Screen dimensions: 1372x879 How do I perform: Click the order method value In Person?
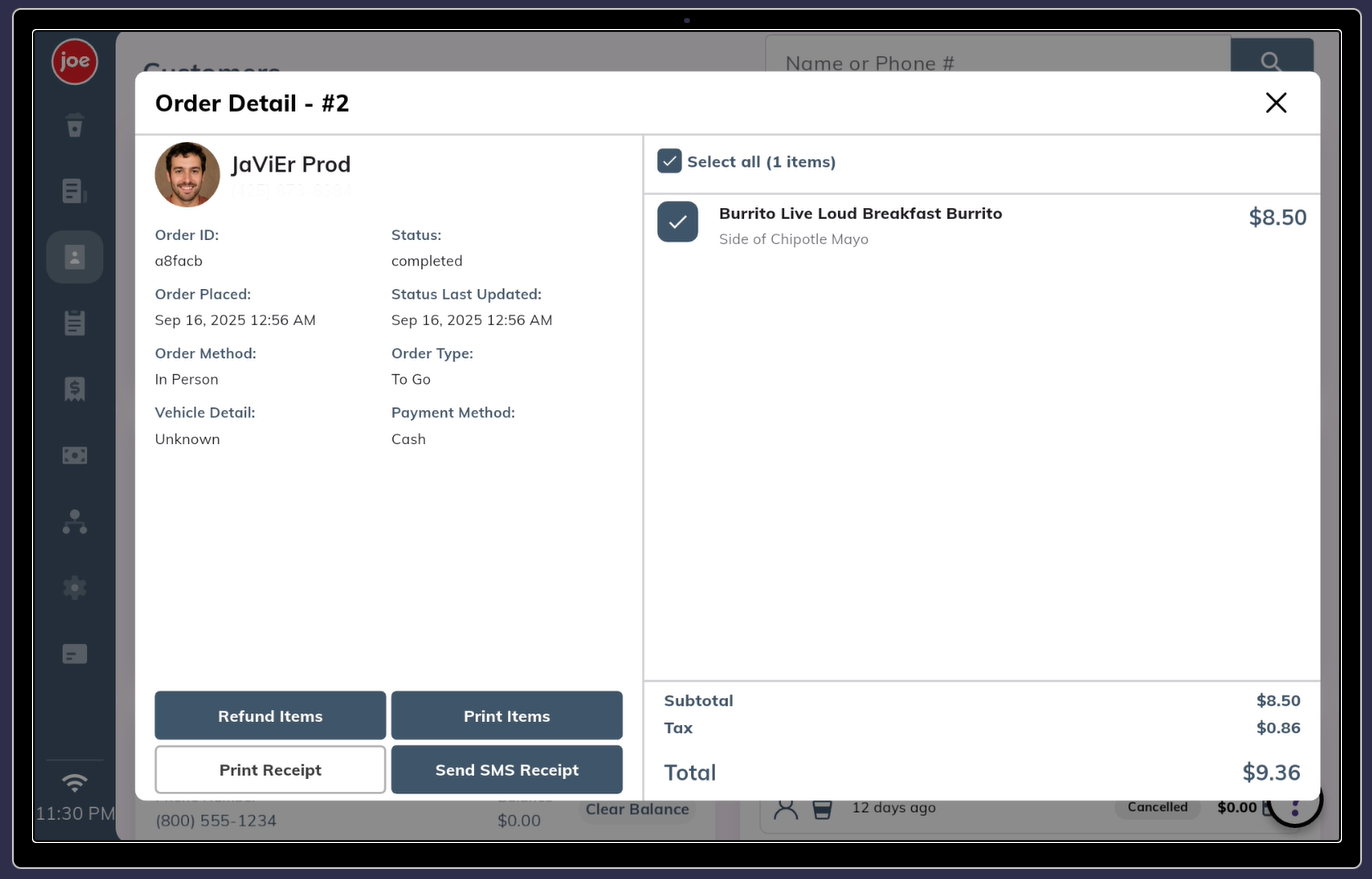pyautogui.click(x=187, y=380)
